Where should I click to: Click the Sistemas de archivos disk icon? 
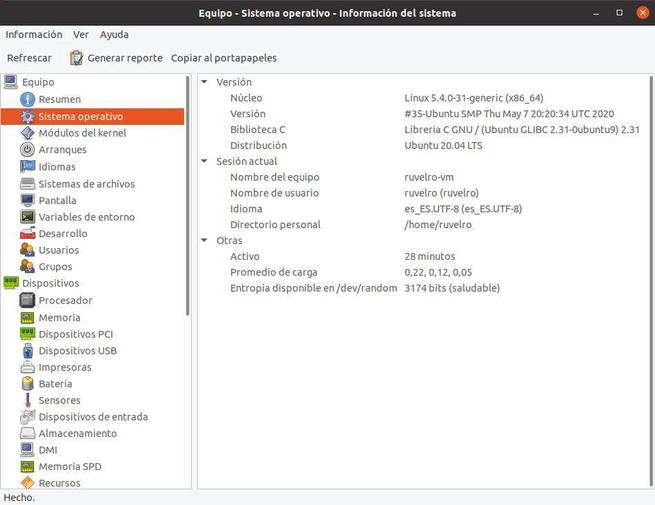pyautogui.click(x=28, y=183)
